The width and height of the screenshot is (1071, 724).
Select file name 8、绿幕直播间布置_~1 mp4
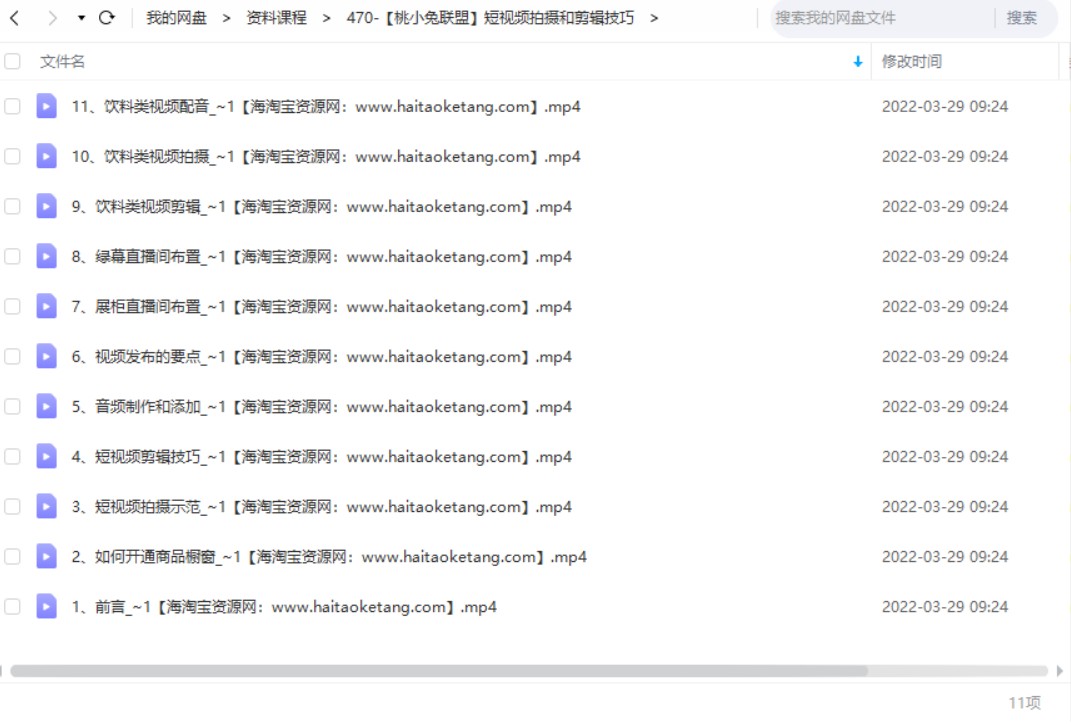[x=322, y=257]
